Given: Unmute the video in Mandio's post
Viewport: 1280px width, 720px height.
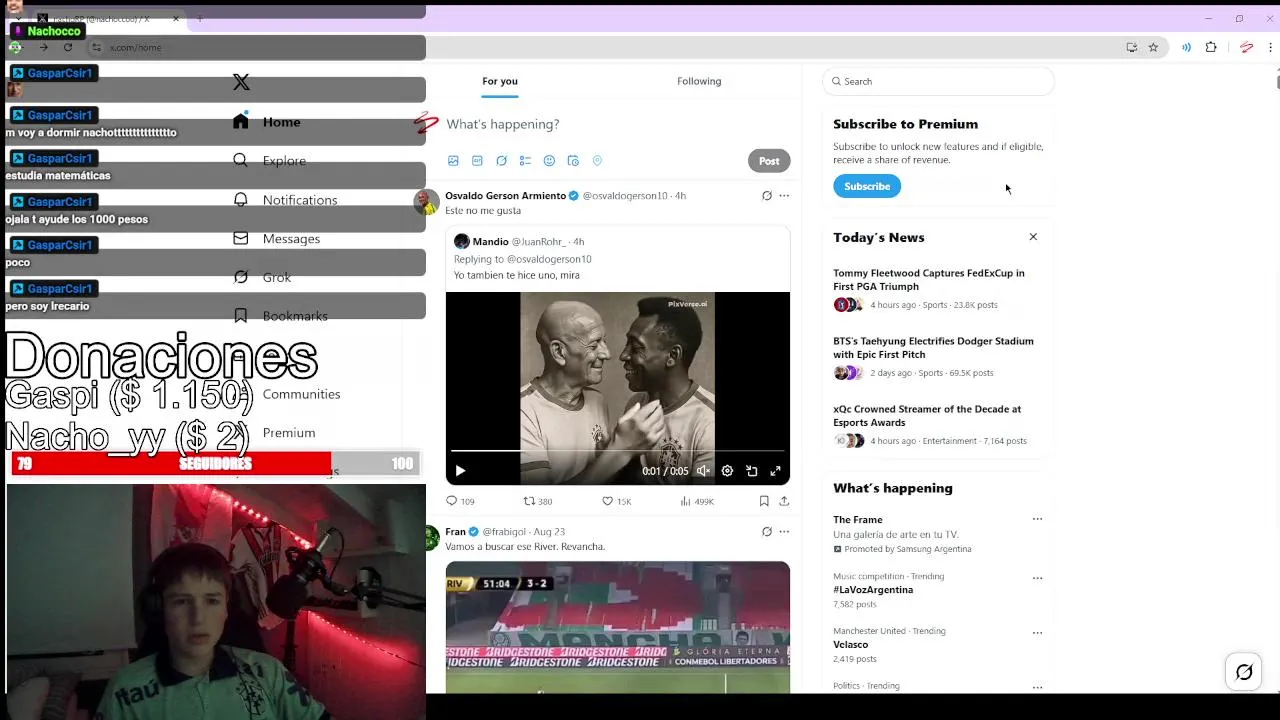Looking at the screenshot, I should pyautogui.click(x=703, y=471).
